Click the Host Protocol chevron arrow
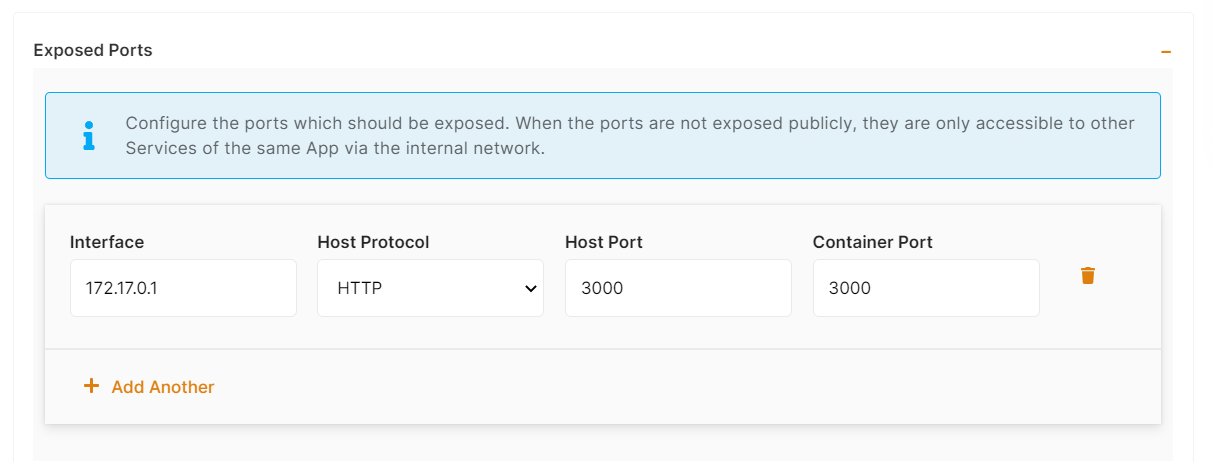The image size is (1212, 462). pyautogui.click(x=530, y=289)
